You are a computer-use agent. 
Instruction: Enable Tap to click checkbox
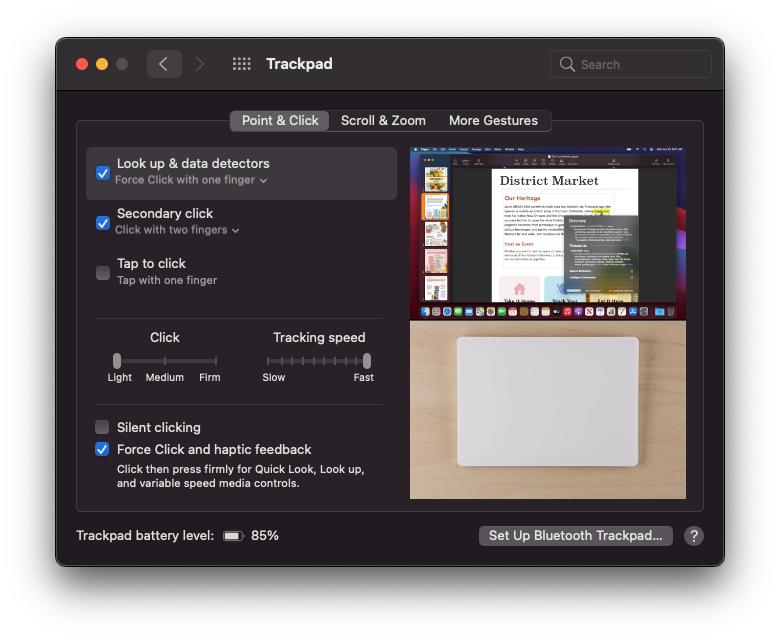[103, 273]
